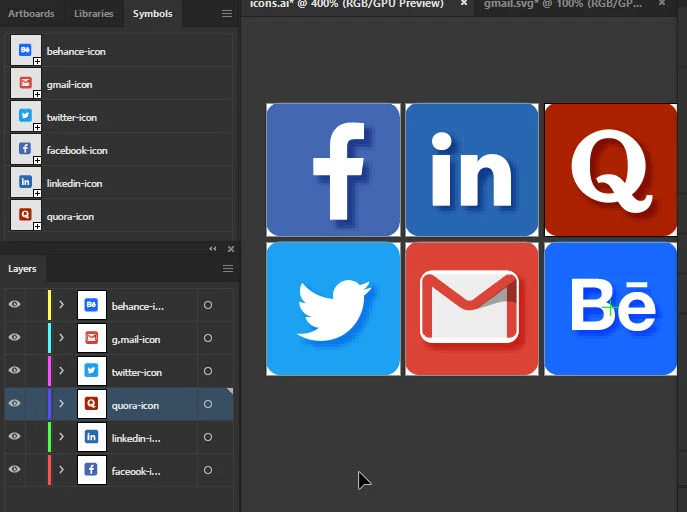687x512 pixels.
Task: Click the yellow color bar of behance layer
Action: pyautogui.click(x=50, y=305)
